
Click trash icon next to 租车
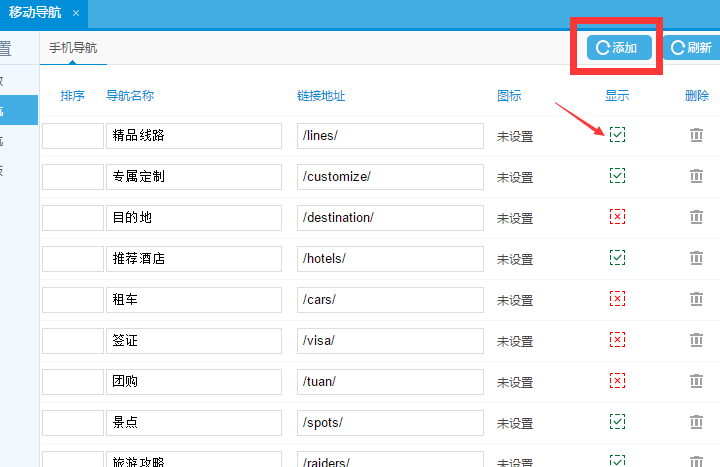point(696,299)
